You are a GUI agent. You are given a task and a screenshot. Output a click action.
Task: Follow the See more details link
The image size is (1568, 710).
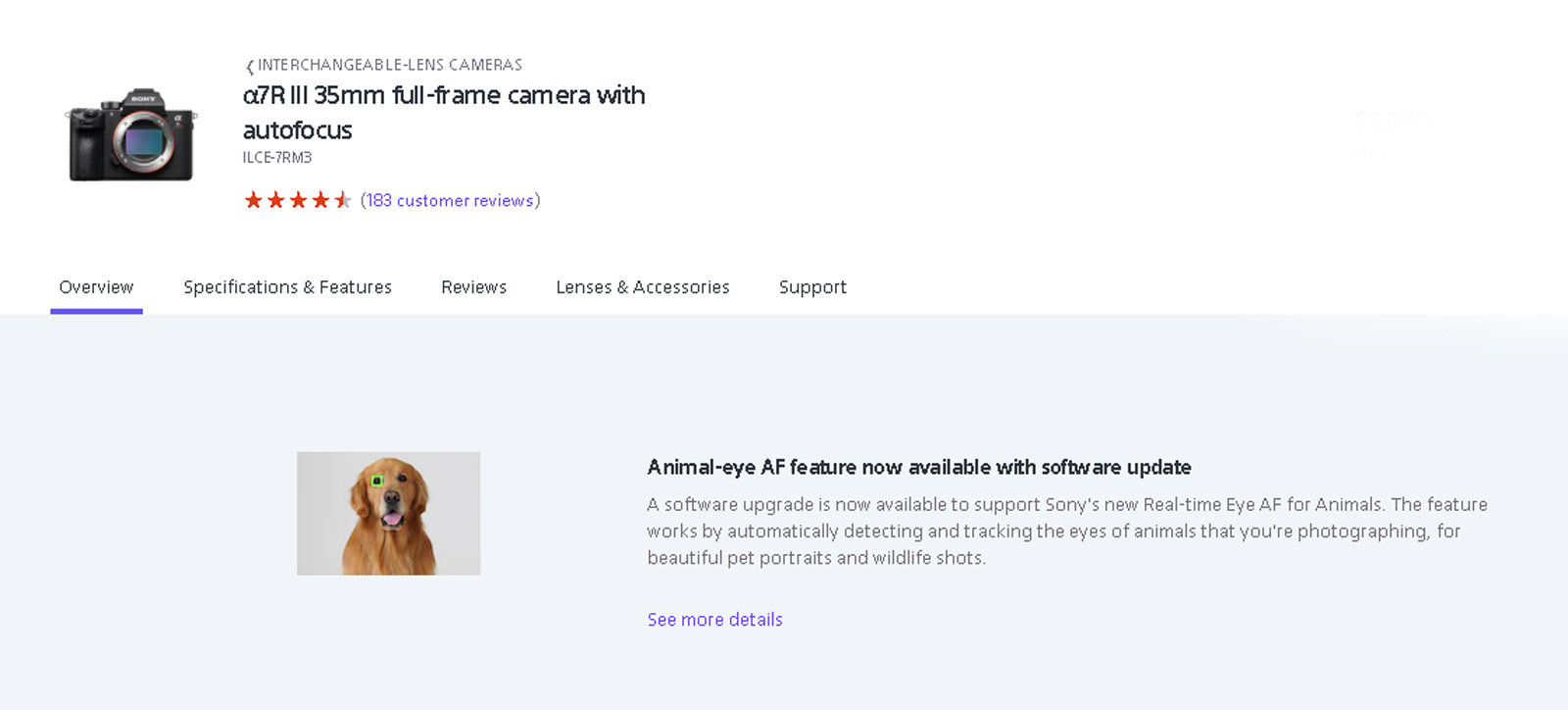(x=714, y=620)
